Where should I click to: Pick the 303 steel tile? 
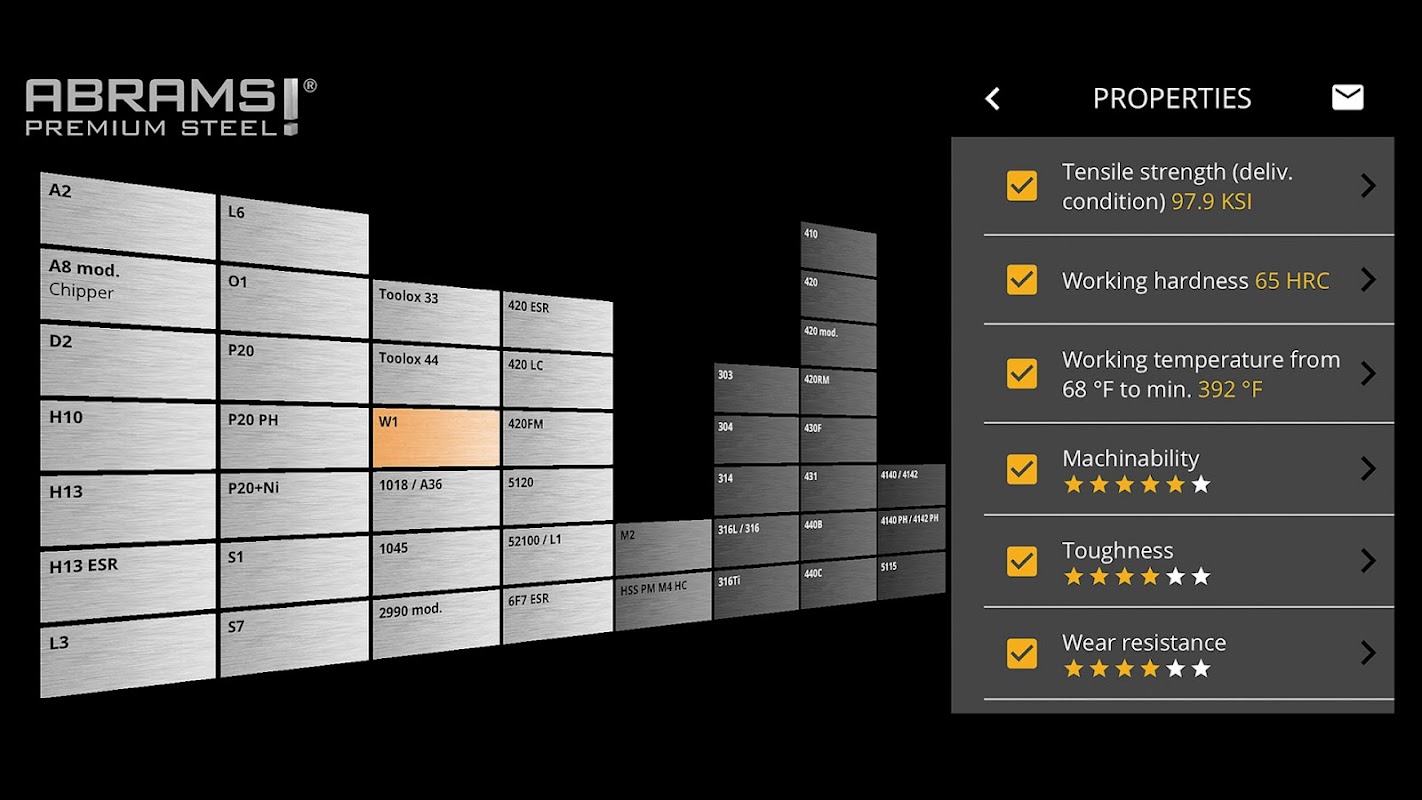[x=756, y=389]
